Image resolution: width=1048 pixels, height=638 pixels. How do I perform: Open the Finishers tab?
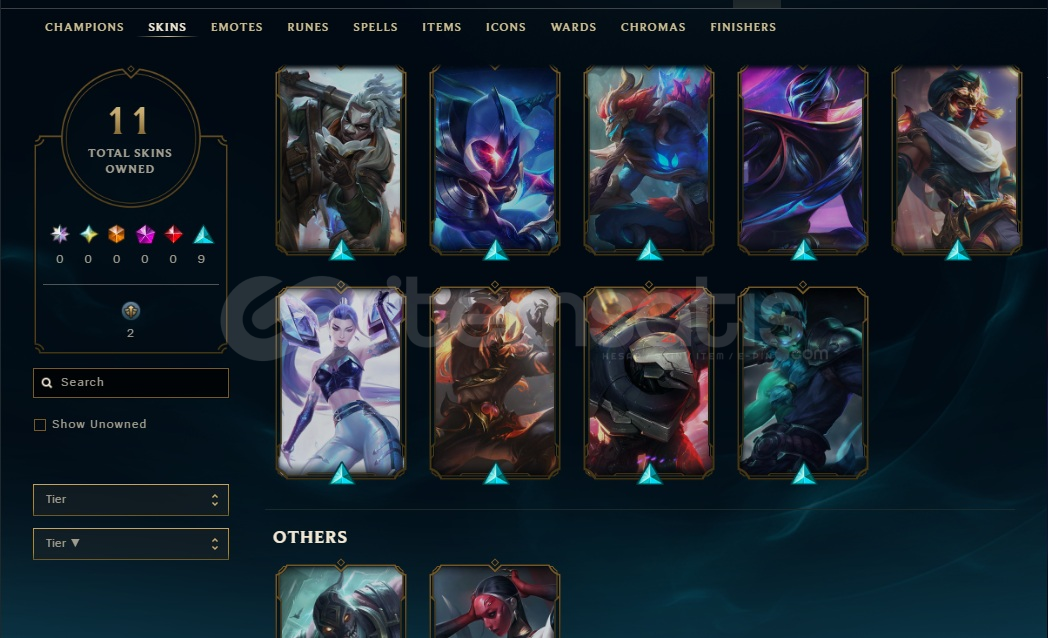[743, 27]
